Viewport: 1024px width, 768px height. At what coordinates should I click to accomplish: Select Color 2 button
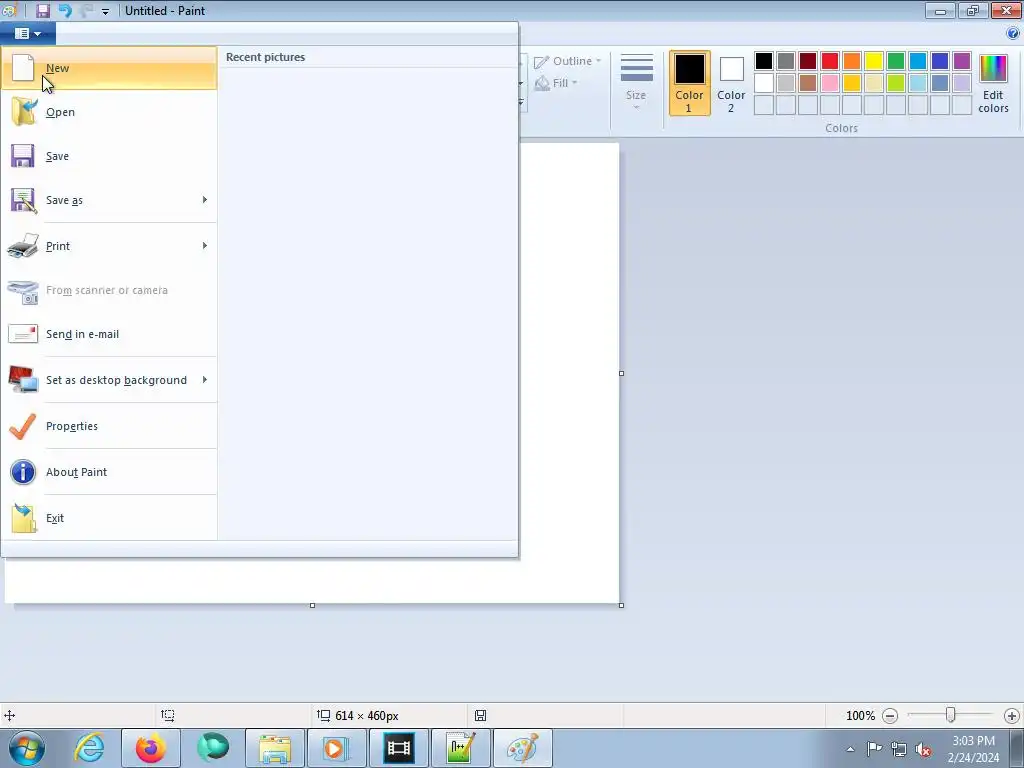[x=731, y=83]
